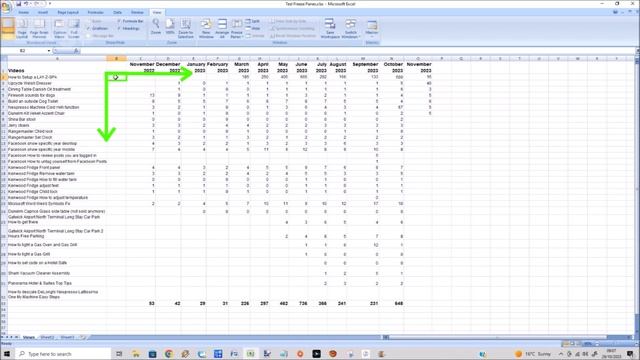The width and height of the screenshot is (640, 360).
Task: Open the Name Box dropdown arrow
Action: 49,51
